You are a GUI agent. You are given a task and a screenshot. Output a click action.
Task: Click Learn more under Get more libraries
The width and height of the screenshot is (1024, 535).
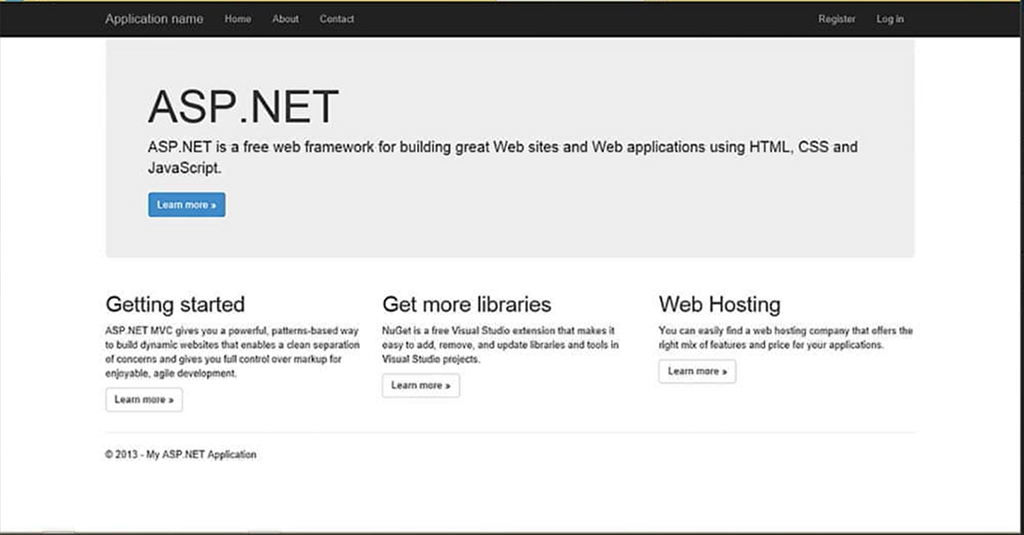point(421,385)
